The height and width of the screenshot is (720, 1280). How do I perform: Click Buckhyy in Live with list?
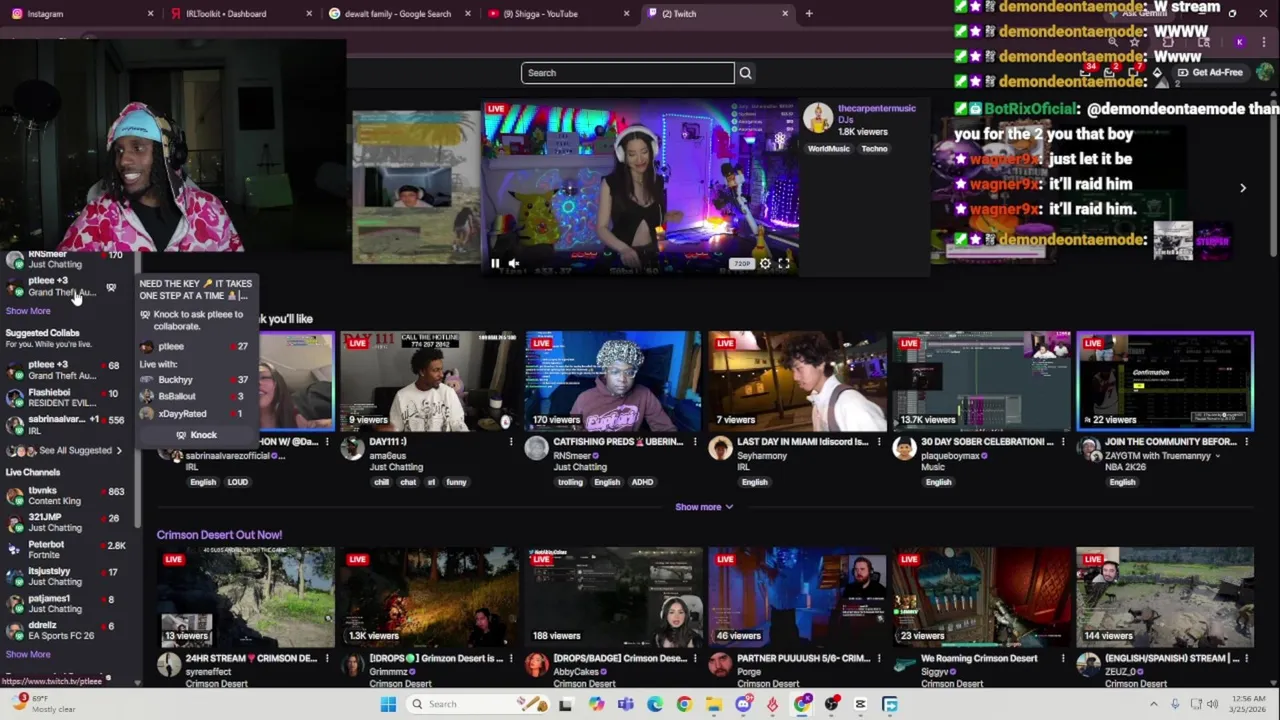(195, 380)
